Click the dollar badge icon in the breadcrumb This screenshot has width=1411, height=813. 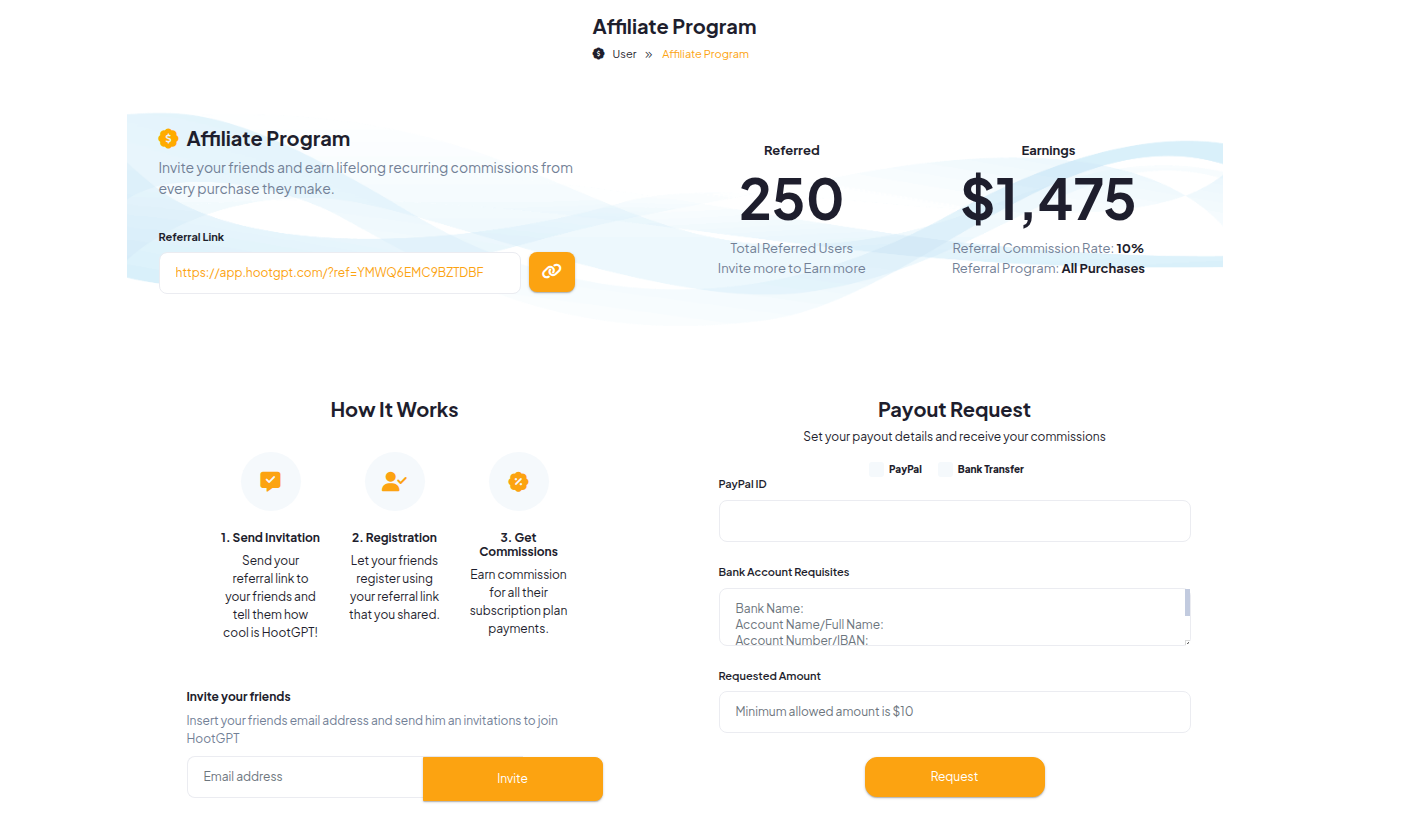click(x=597, y=53)
